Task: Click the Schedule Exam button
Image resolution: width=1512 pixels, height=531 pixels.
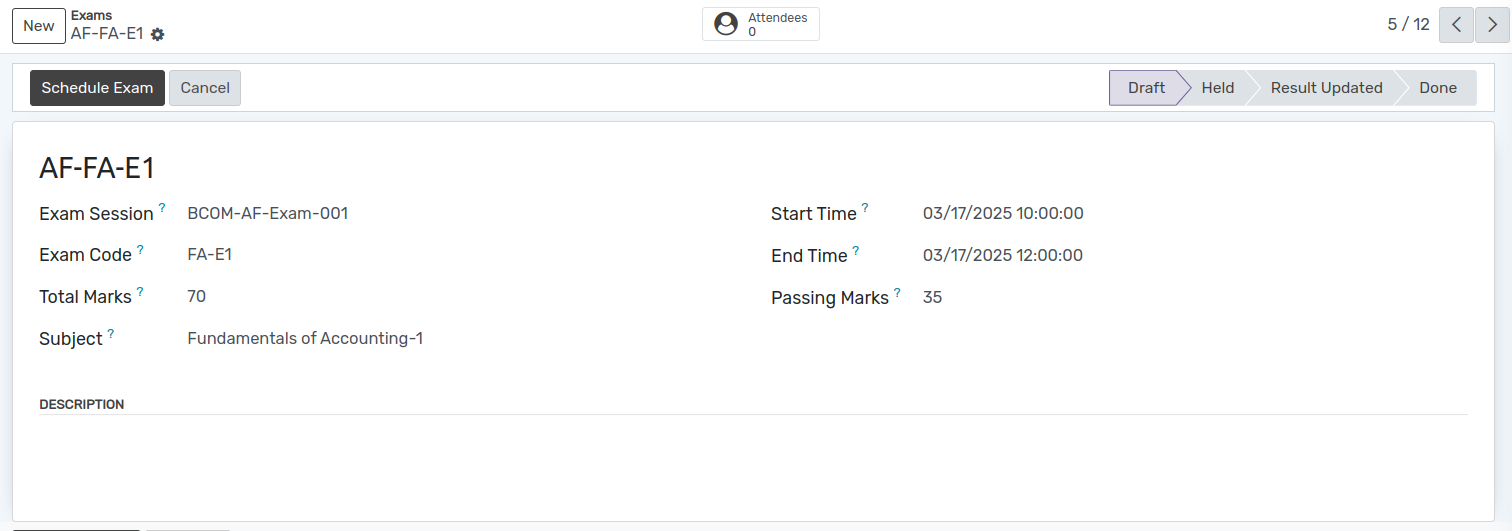Action: pyautogui.click(x=97, y=88)
